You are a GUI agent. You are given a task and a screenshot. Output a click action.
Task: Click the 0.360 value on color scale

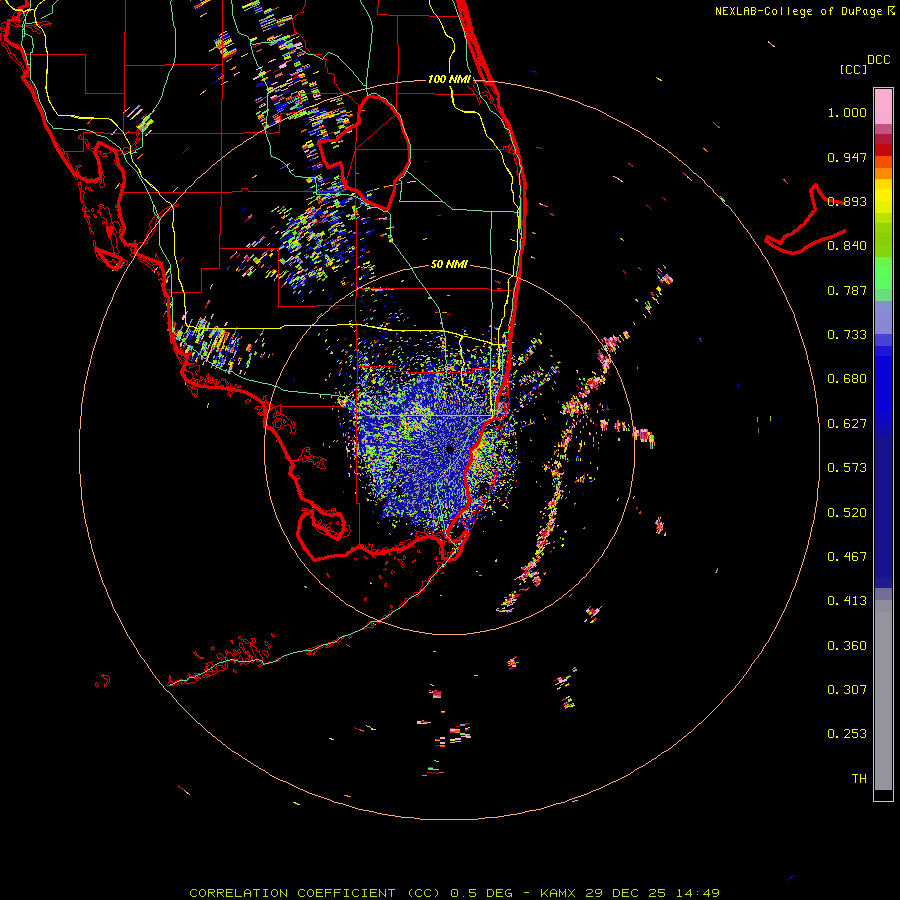pos(847,646)
